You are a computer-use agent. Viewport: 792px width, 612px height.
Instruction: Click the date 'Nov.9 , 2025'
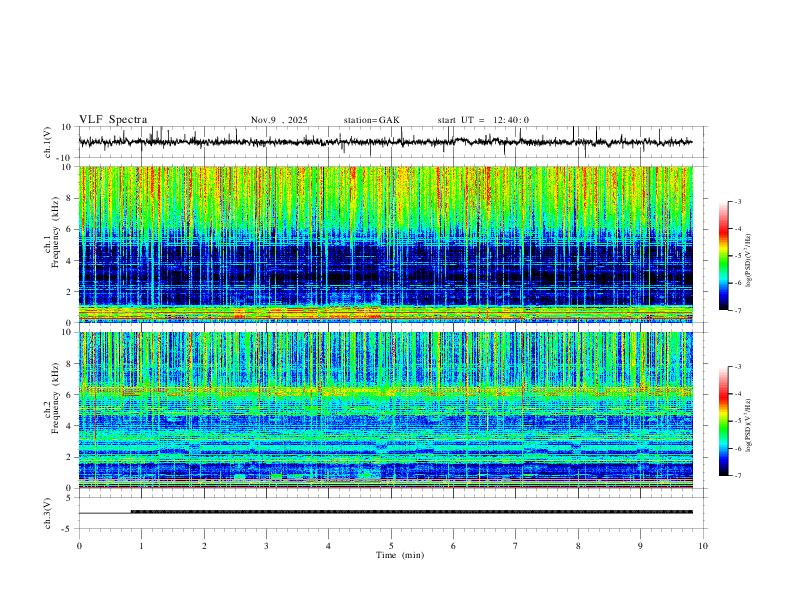coord(279,120)
